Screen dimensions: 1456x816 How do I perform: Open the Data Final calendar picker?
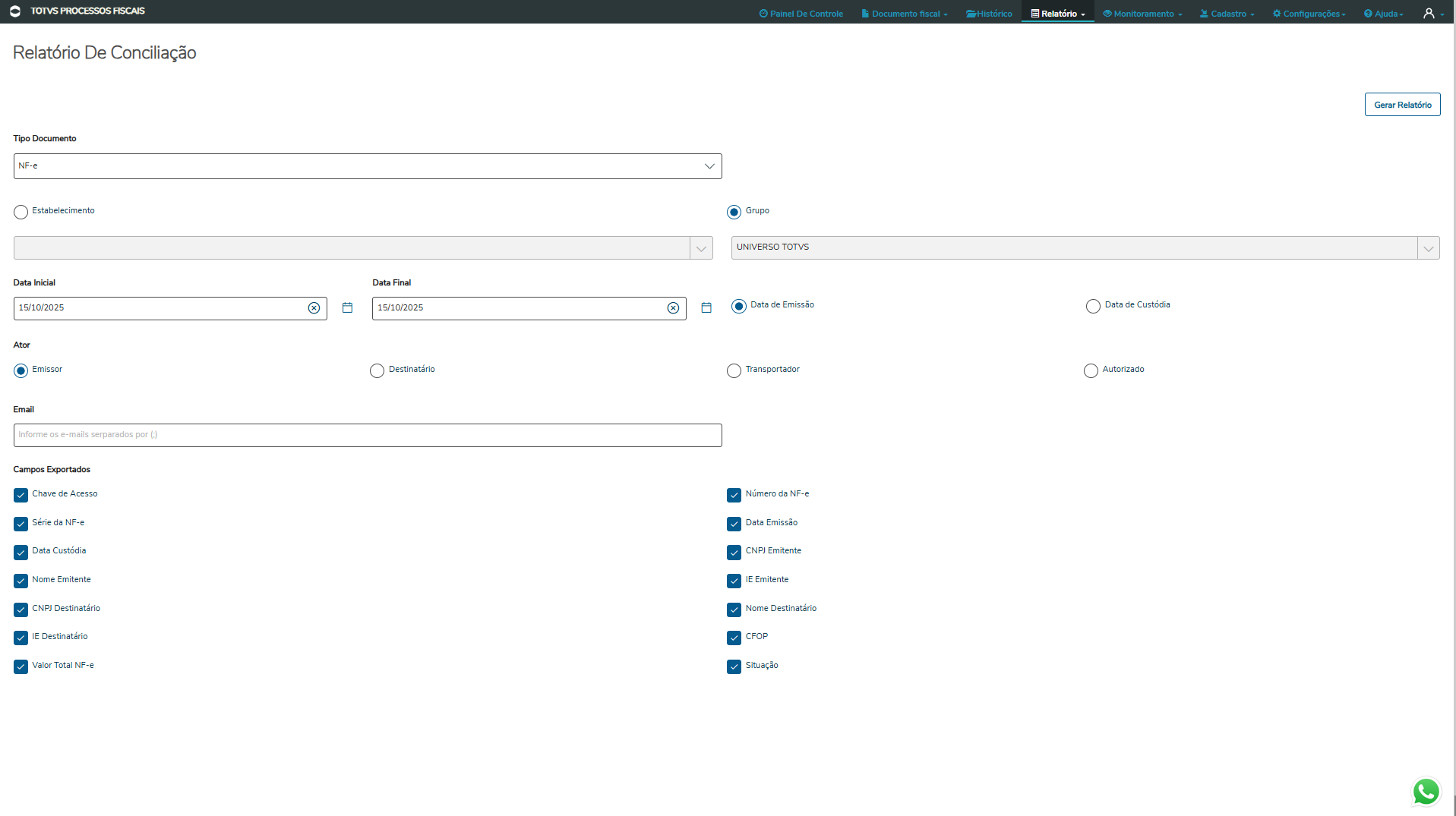point(706,307)
